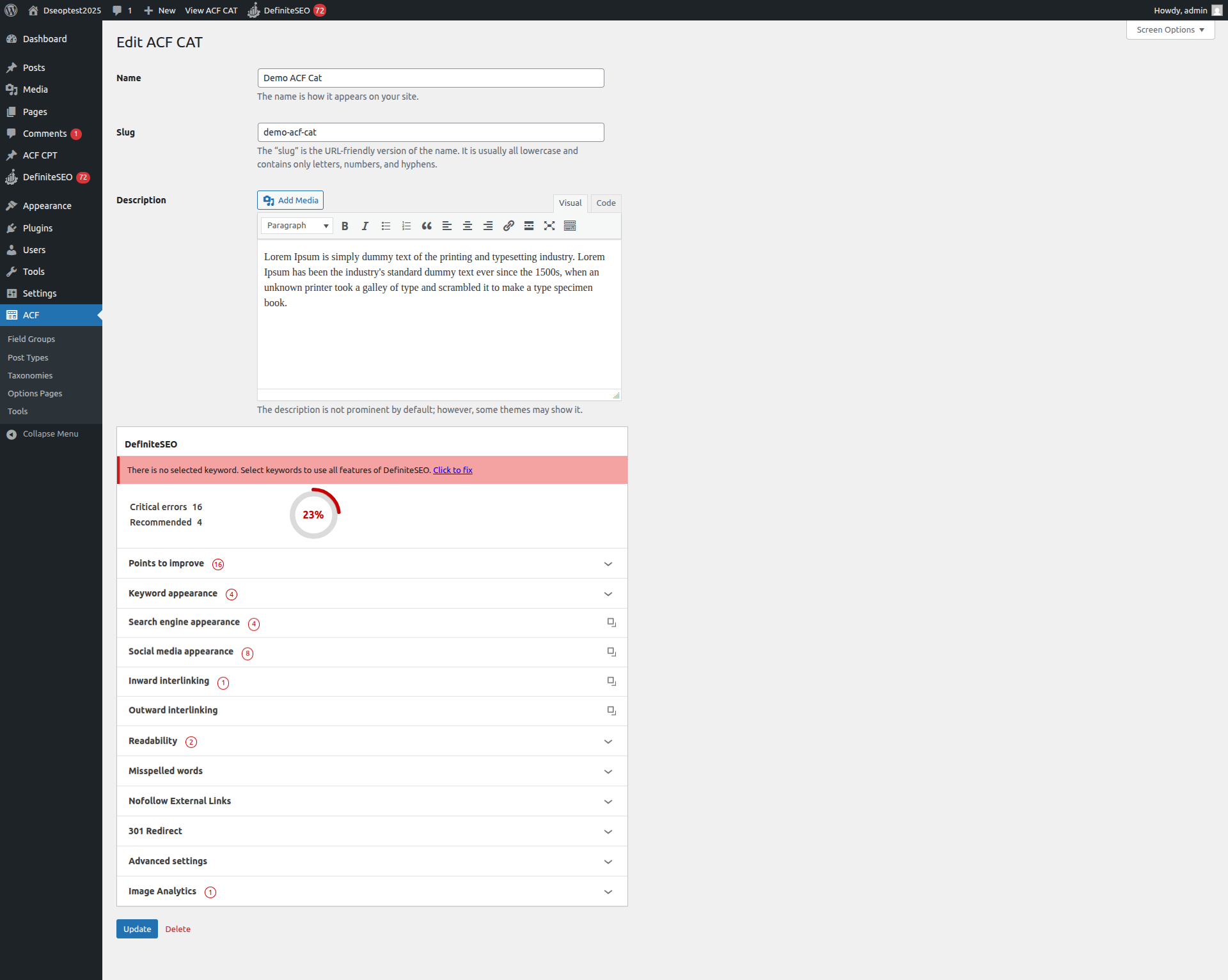Image resolution: width=1228 pixels, height=980 pixels.
Task: Switch to the Code editor tab
Action: pyautogui.click(x=605, y=203)
